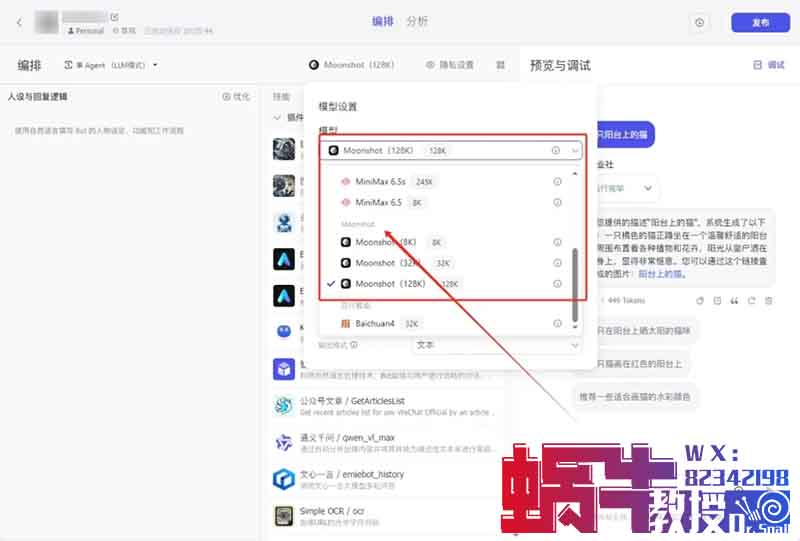Viewport: 800px width, 541px height.
Task: Click the back arrow in the header
Action: point(19,22)
